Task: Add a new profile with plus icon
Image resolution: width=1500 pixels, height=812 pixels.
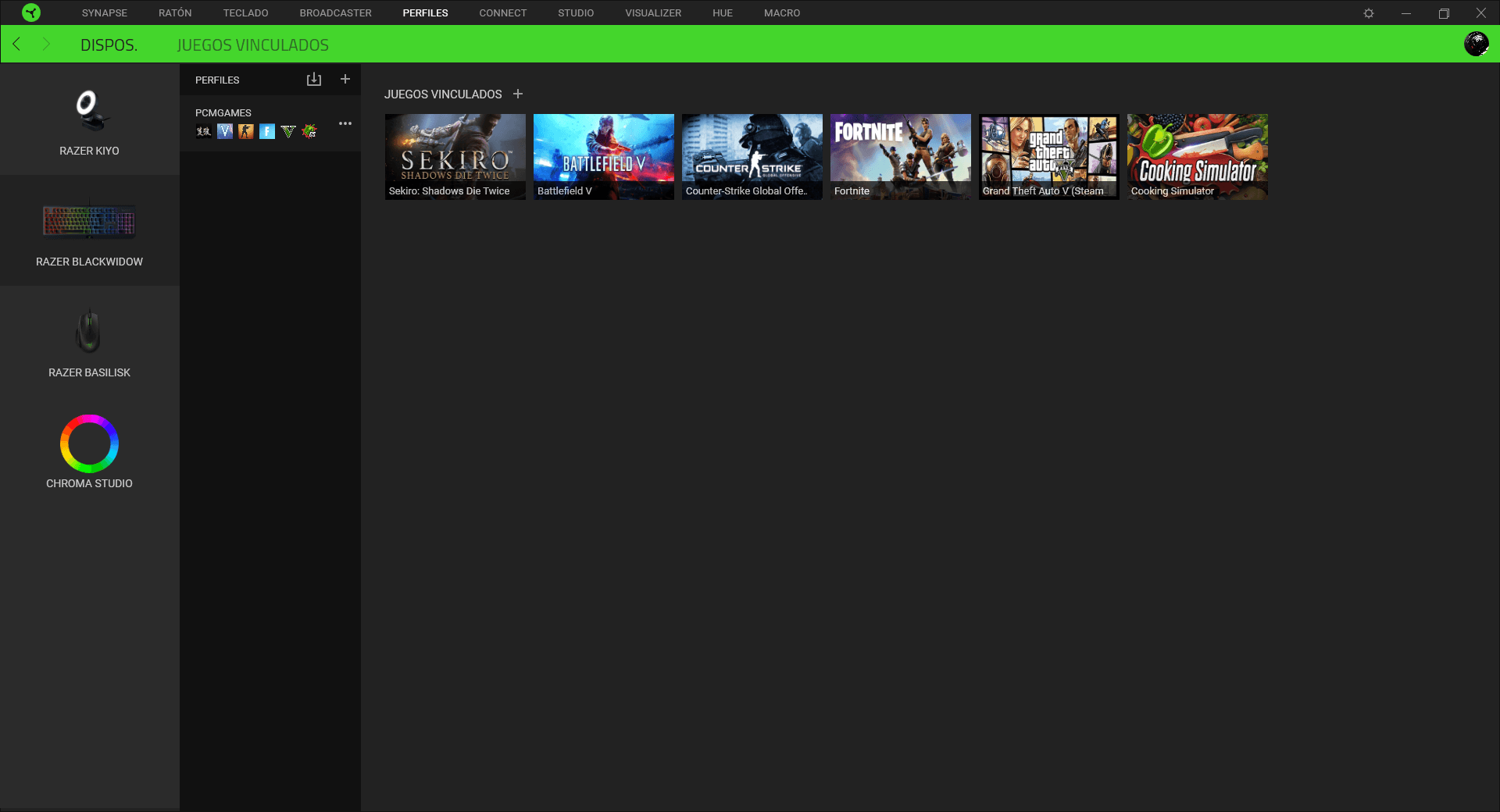Action: (345, 79)
